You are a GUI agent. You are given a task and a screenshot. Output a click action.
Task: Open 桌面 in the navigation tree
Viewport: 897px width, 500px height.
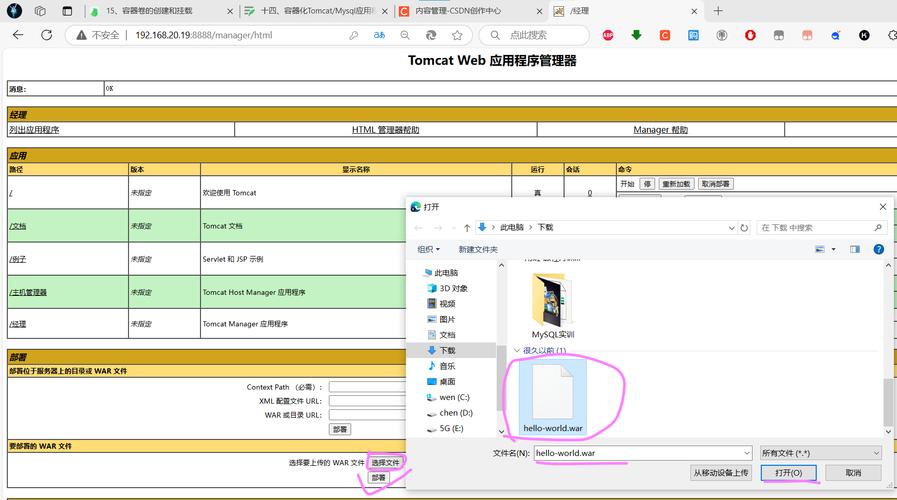click(x=442, y=382)
